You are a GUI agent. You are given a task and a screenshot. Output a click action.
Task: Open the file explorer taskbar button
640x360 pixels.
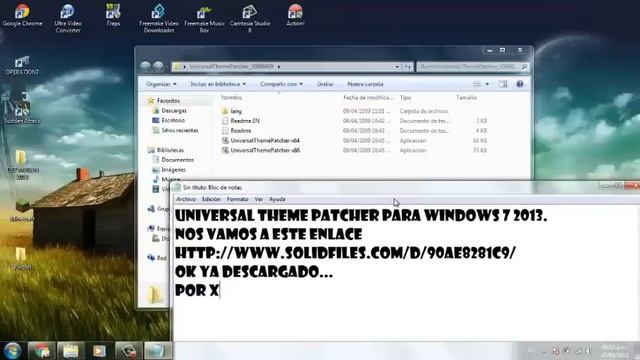[71, 351]
